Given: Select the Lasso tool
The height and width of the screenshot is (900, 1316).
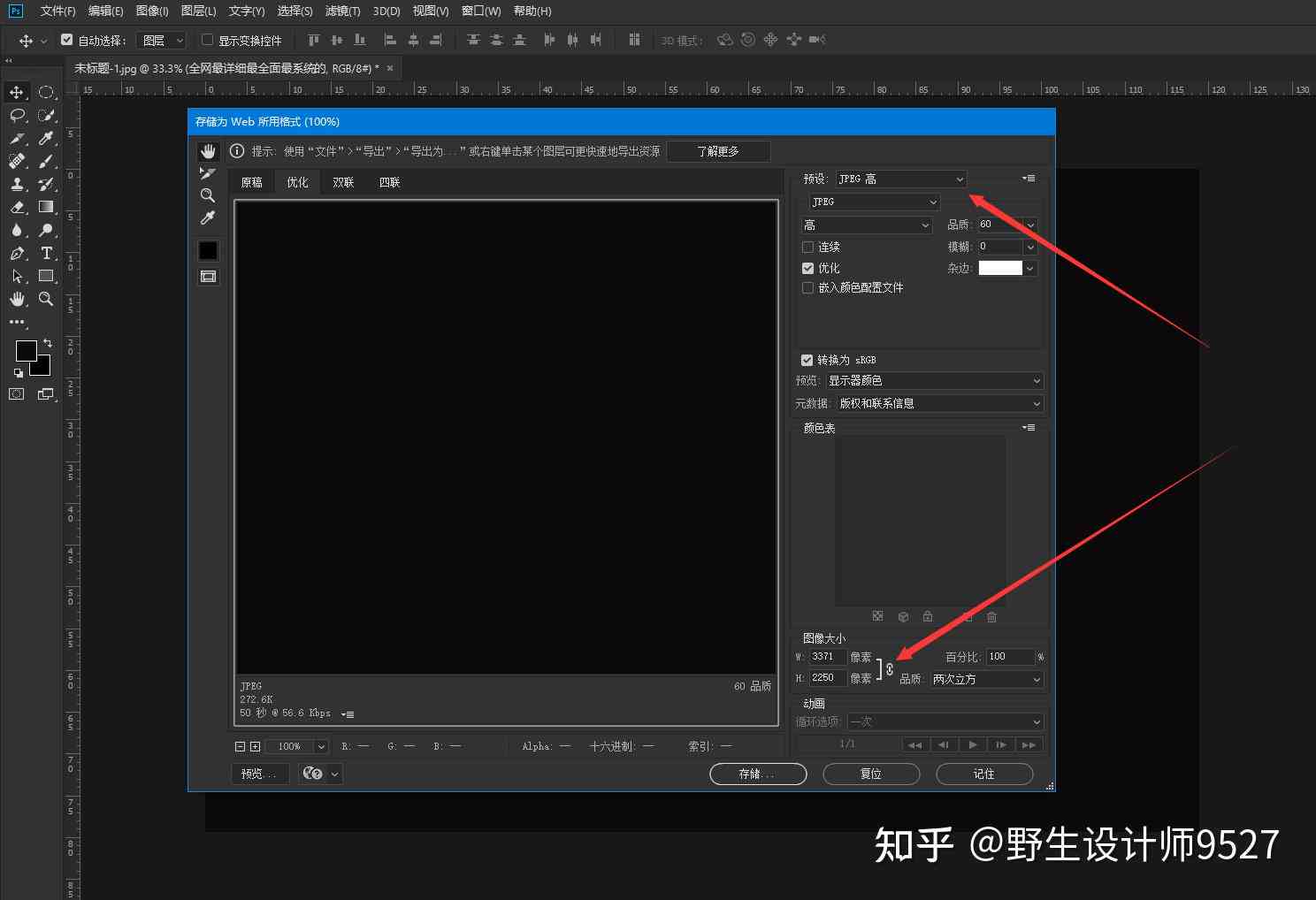Looking at the screenshot, I should point(17,115).
